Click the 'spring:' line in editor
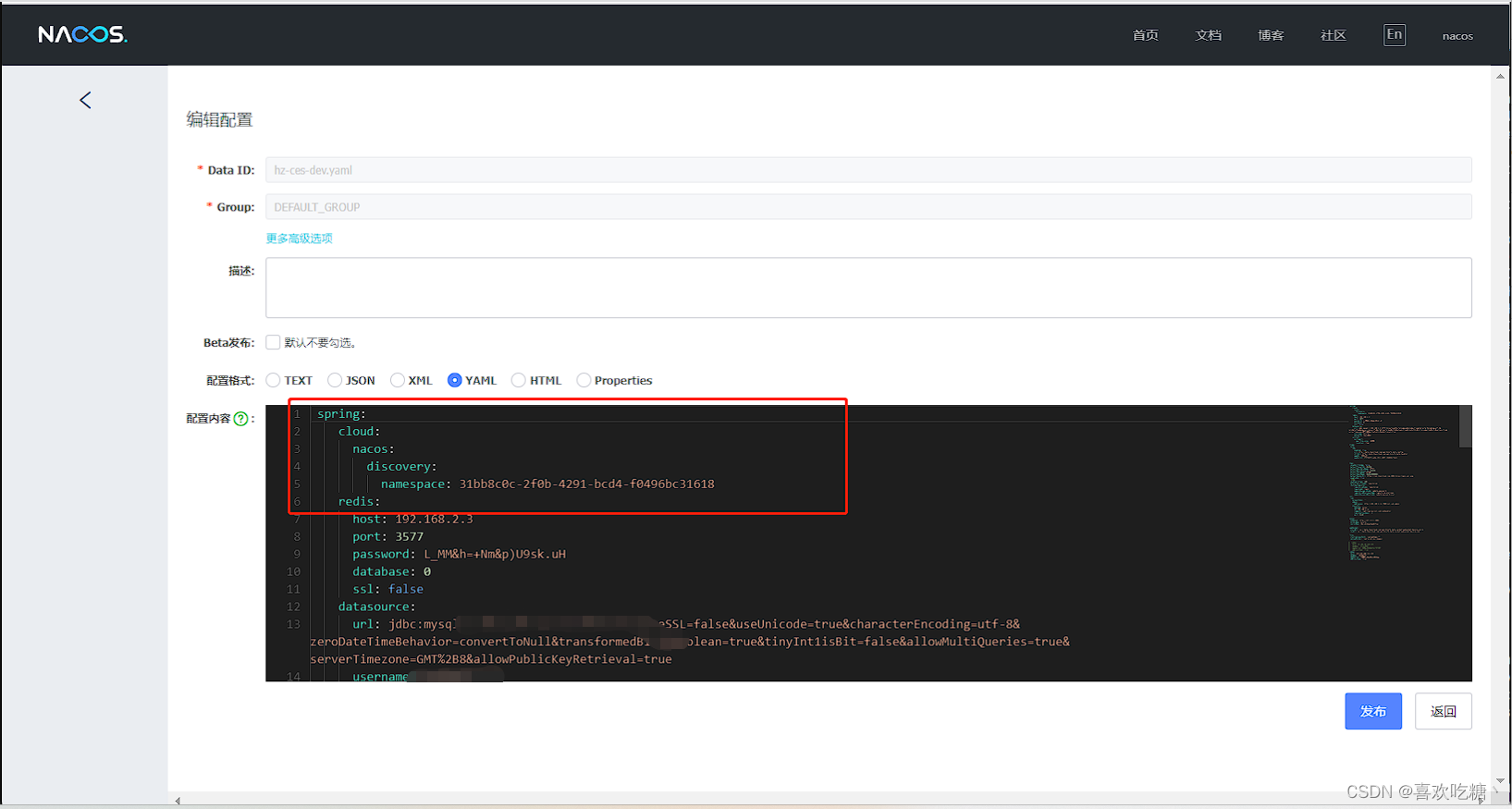 click(342, 414)
